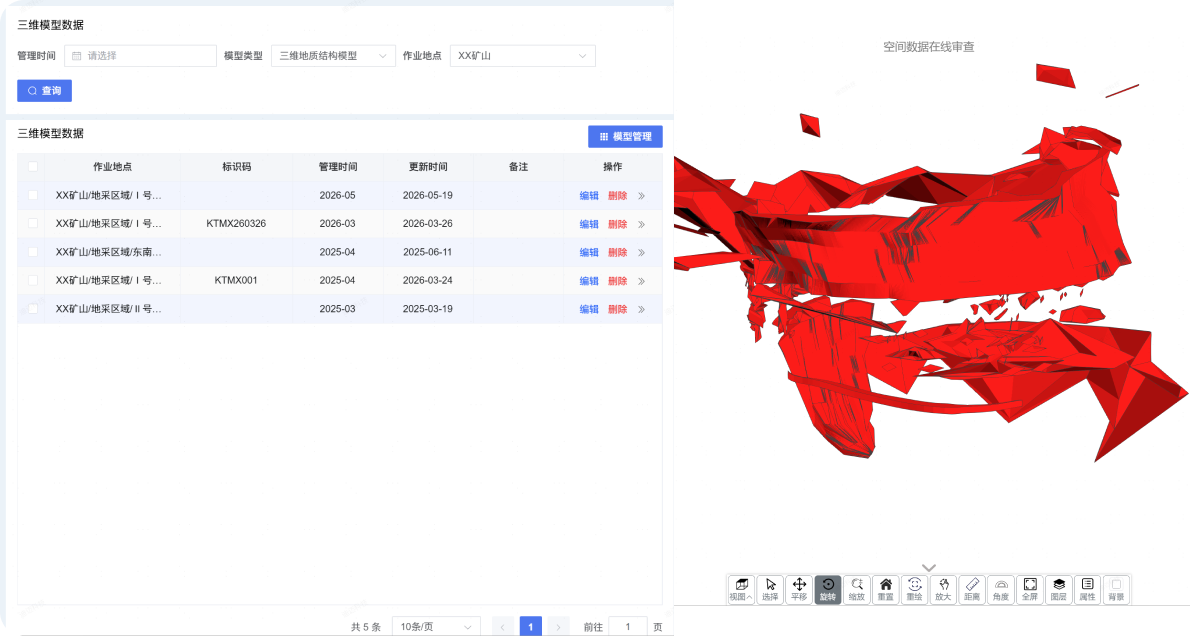The height and width of the screenshot is (636, 1190).
Task: Click the 标识码 column header
Action: 236,167
